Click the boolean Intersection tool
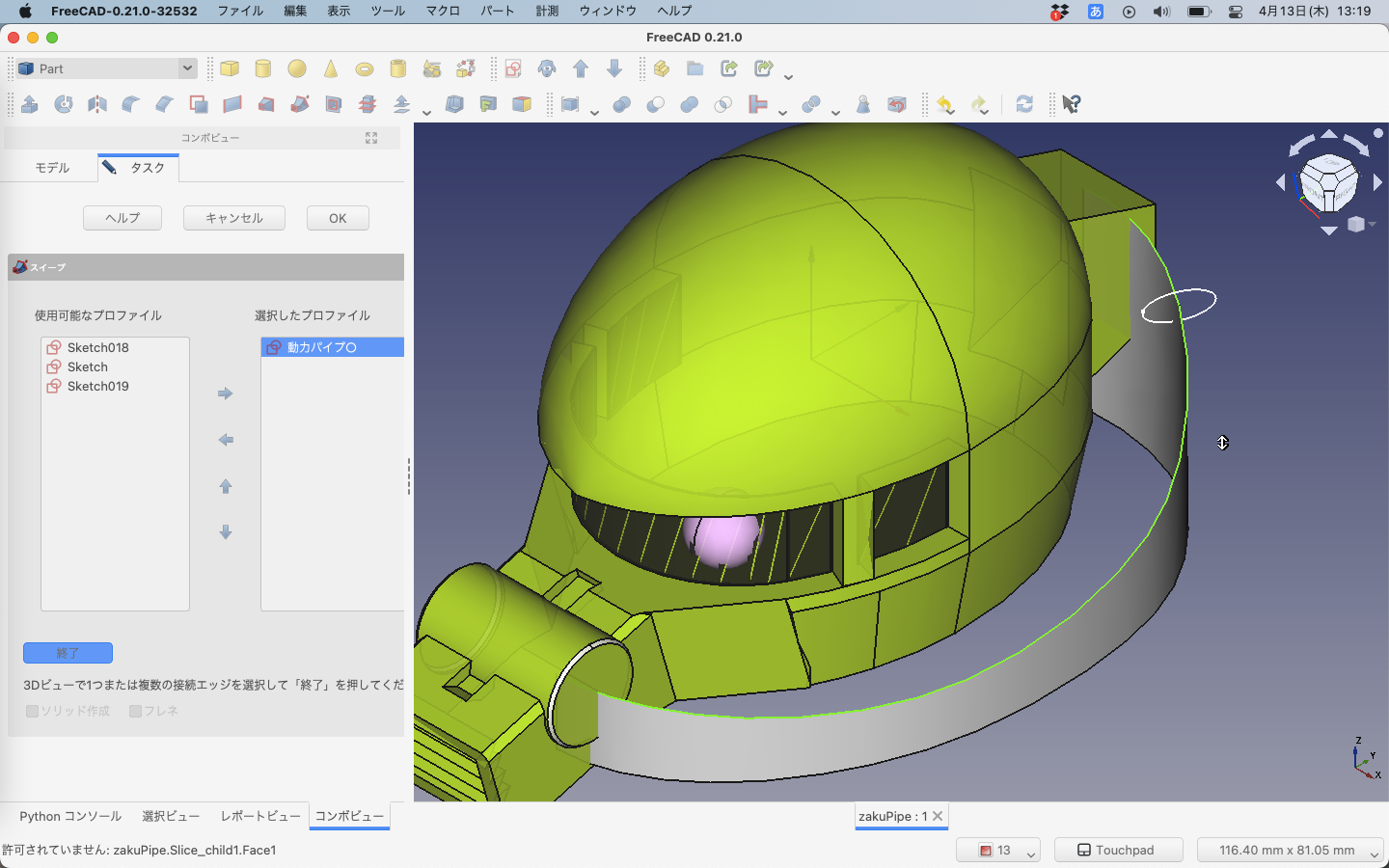Viewport: 1389px width, 868px height. click(x=723, y=104)
